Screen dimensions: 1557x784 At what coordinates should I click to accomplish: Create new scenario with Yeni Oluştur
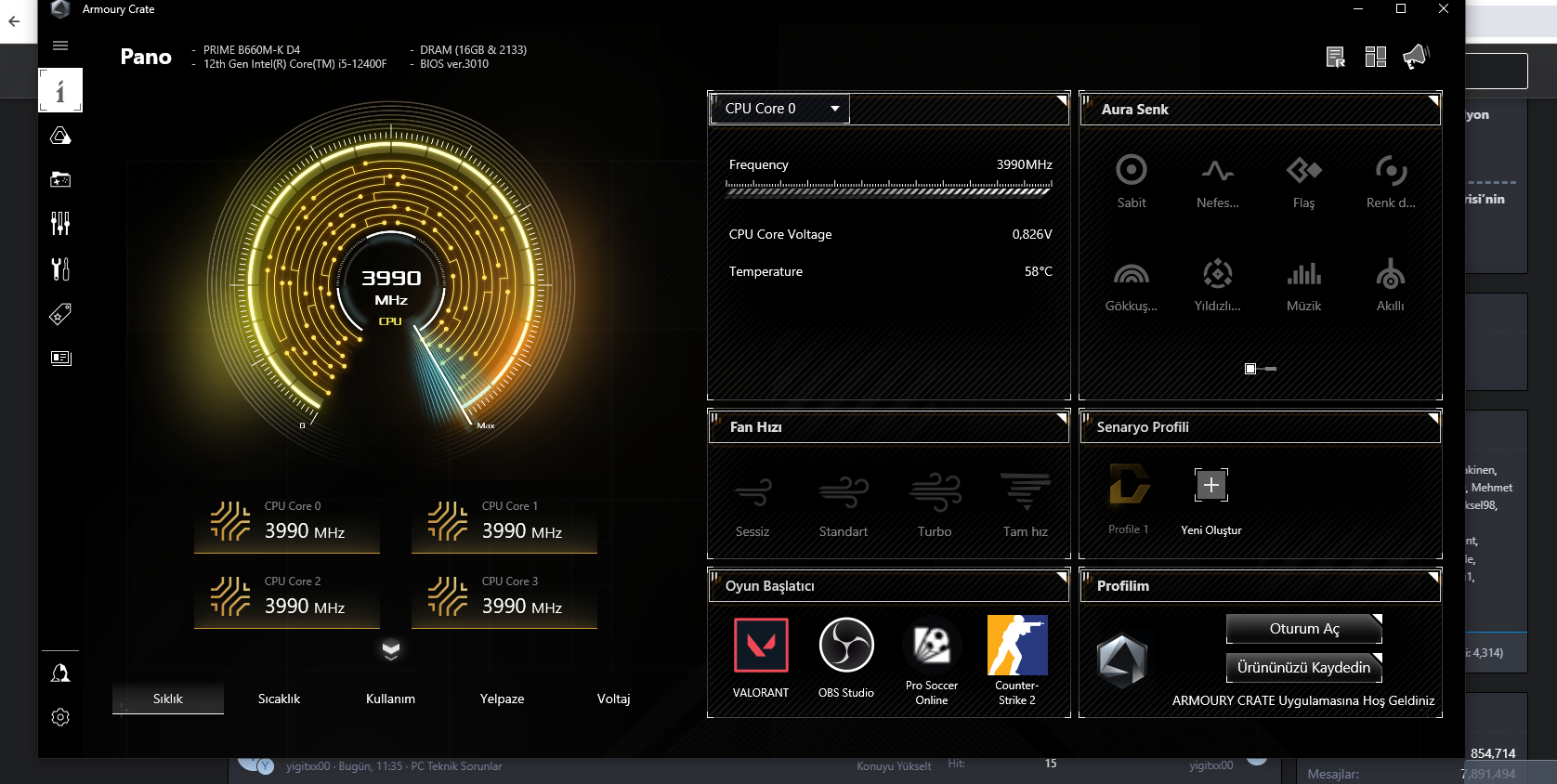tap(1211, 503)
